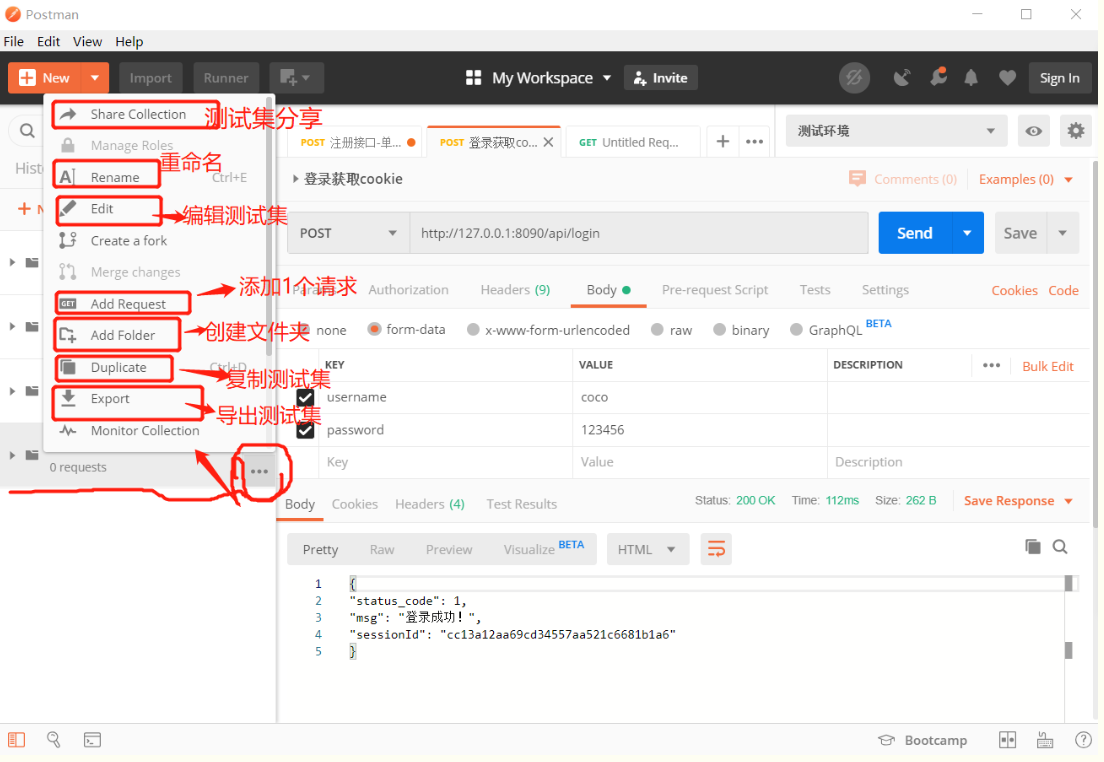Image resolution: width=1104 pixels, height=762 pixels.
Task: Select the raw body radio button
Action: click(657, 330)
